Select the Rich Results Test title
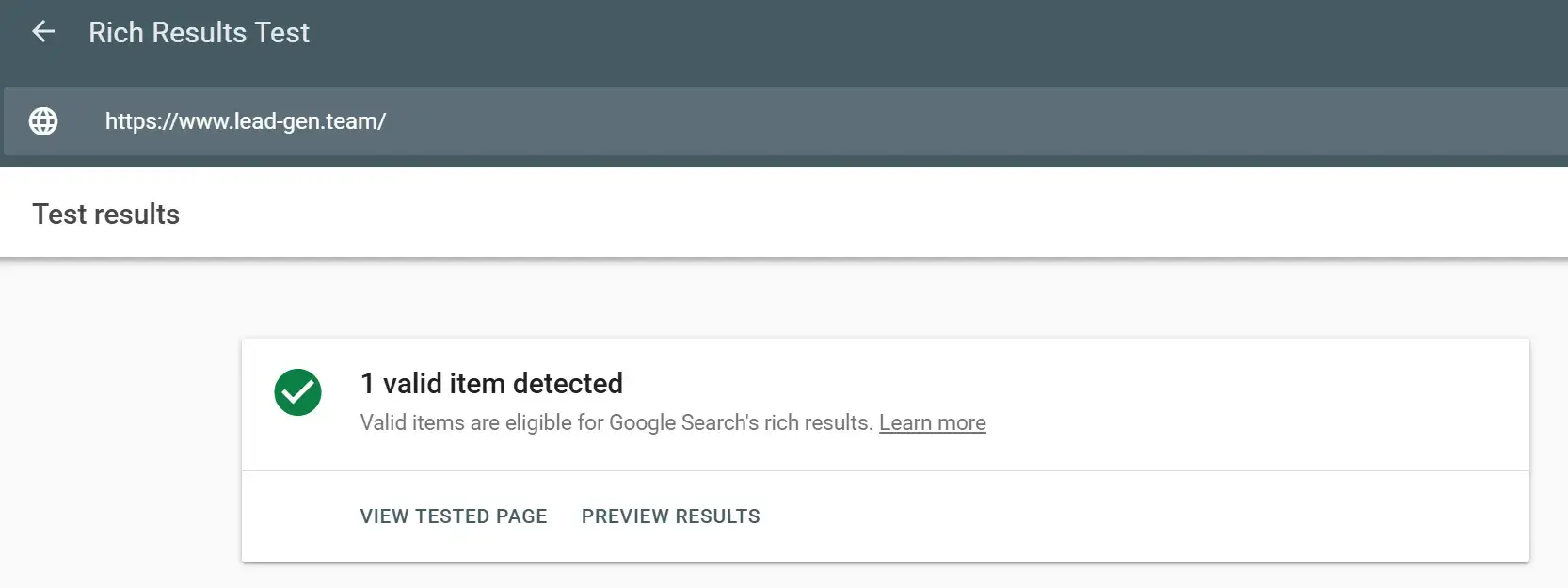1568x588 pixels. click(199, 33)
